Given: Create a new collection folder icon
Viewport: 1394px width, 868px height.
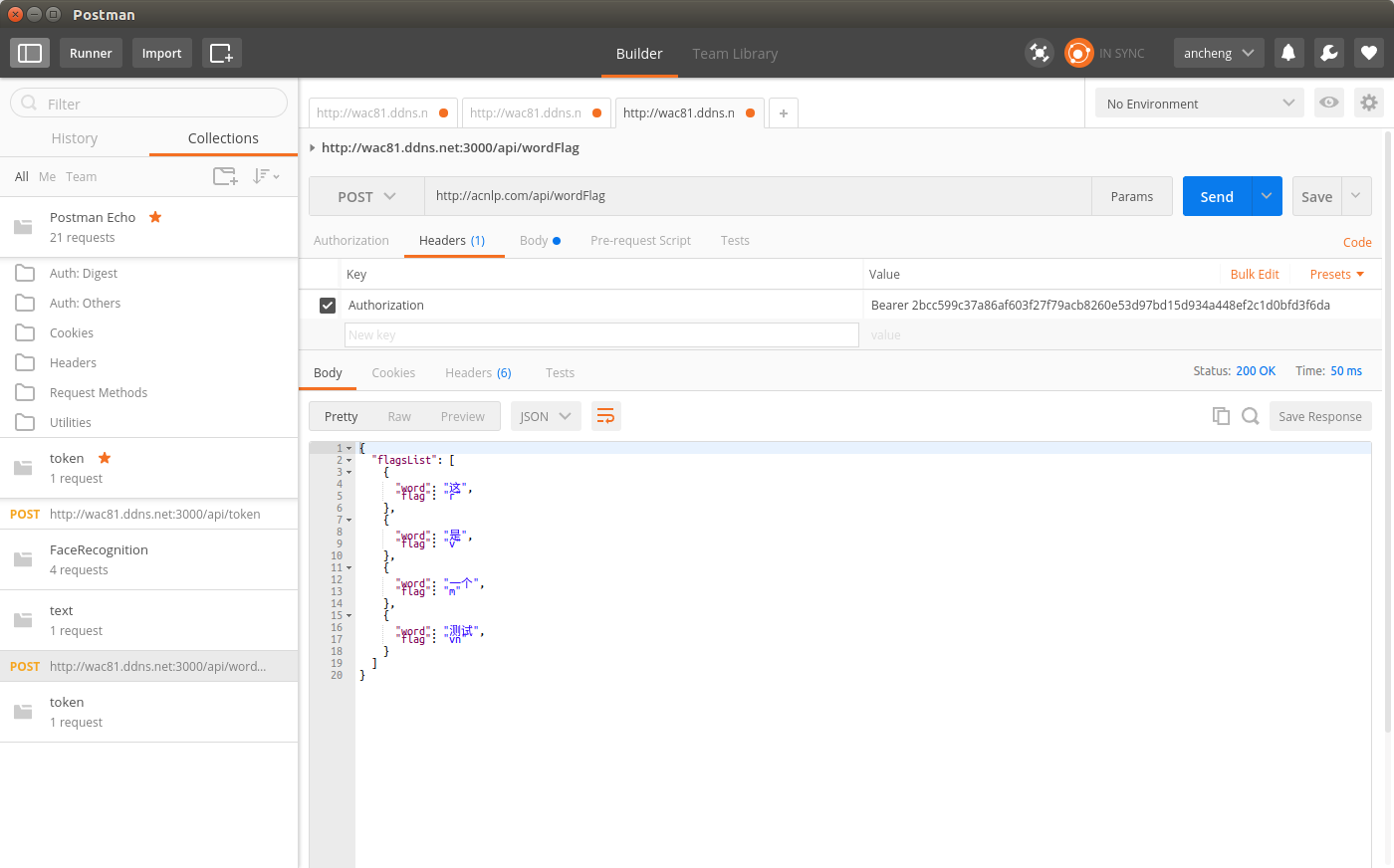Looking at the screenshot, I should pos(225,176).
